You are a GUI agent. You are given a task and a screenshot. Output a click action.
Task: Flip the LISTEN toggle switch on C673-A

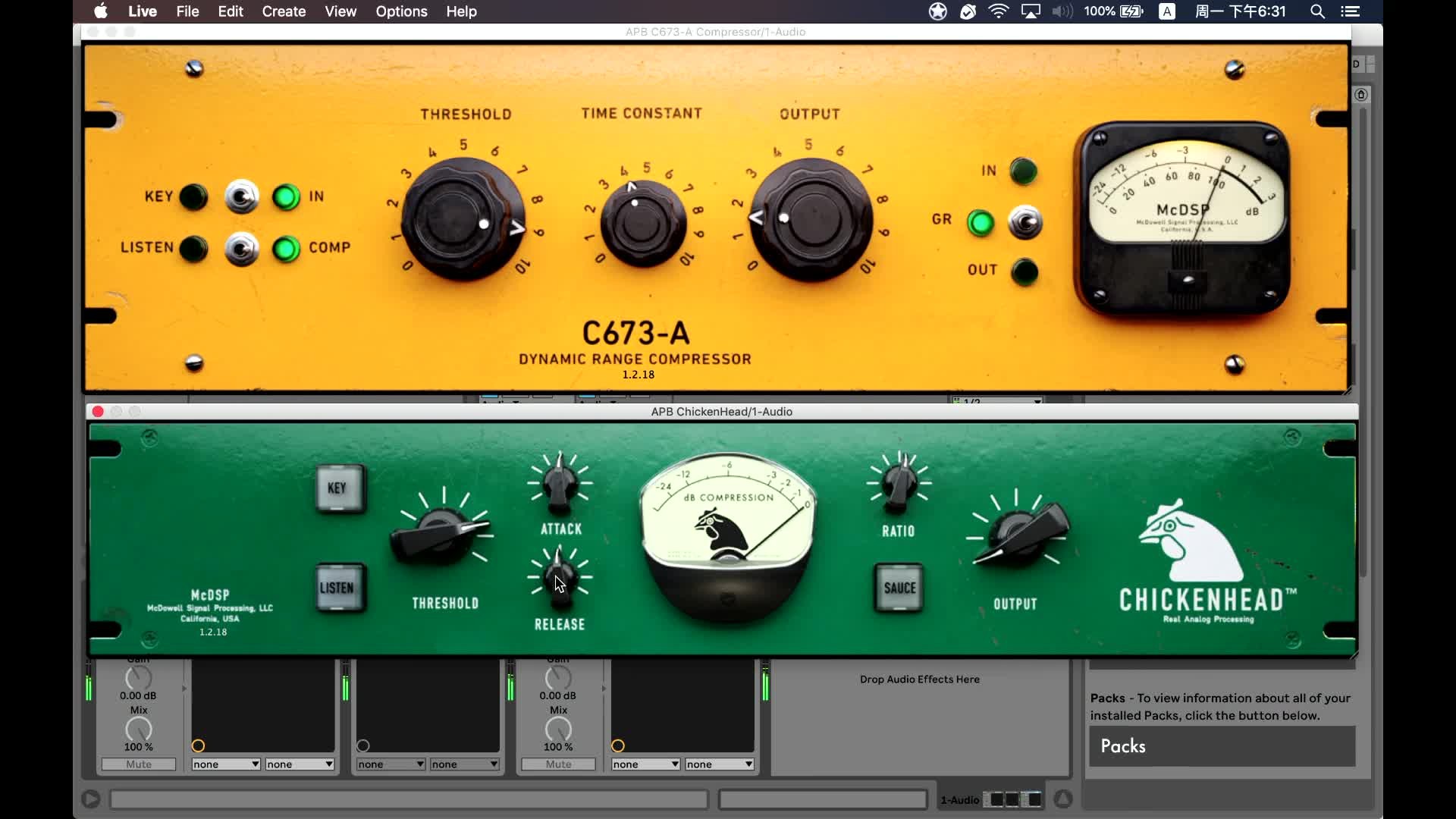[242, 249]
